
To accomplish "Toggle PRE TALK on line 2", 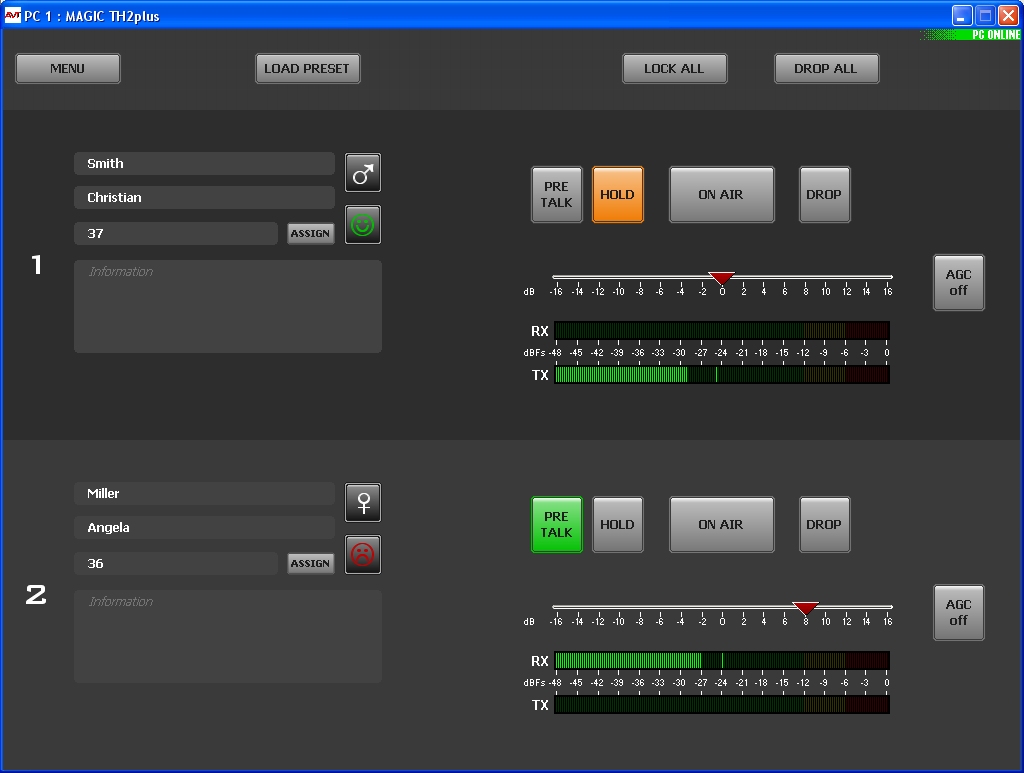I will [556, 525].
